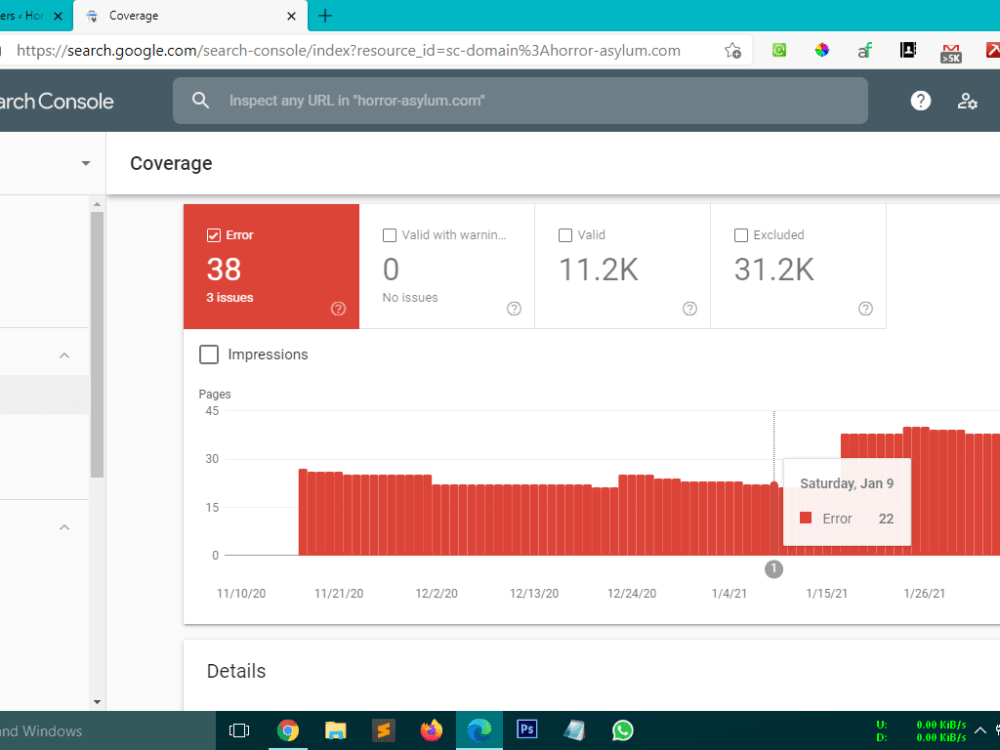
Task: Check the Excluded status checkbox
Action: click(740, 235)
